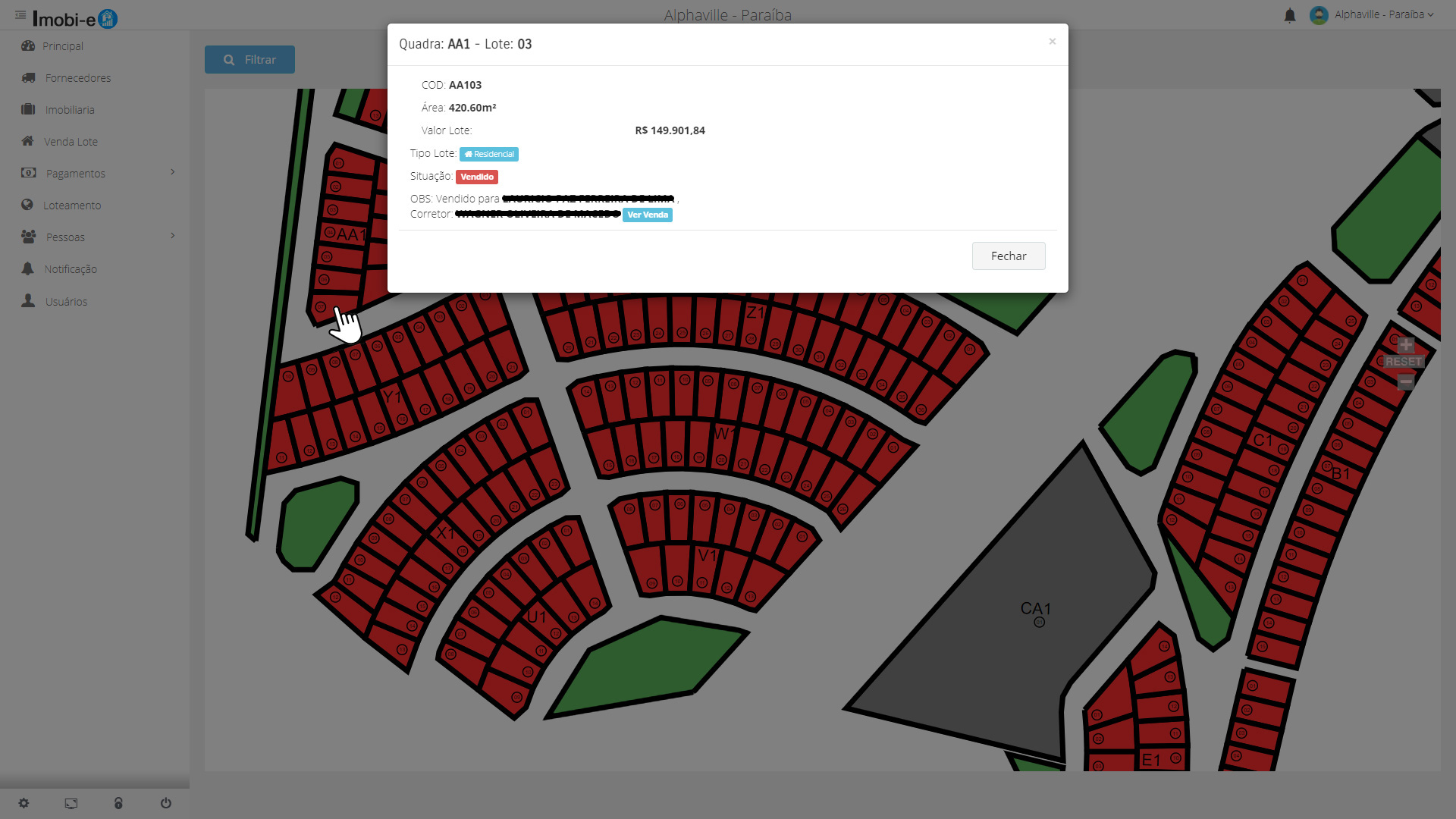Image resolution: width=1456 pixels, height=819 pixels.
Task: Go to Loteamento in sidebar
Action: pyautogui.click(x=72, y=206)
